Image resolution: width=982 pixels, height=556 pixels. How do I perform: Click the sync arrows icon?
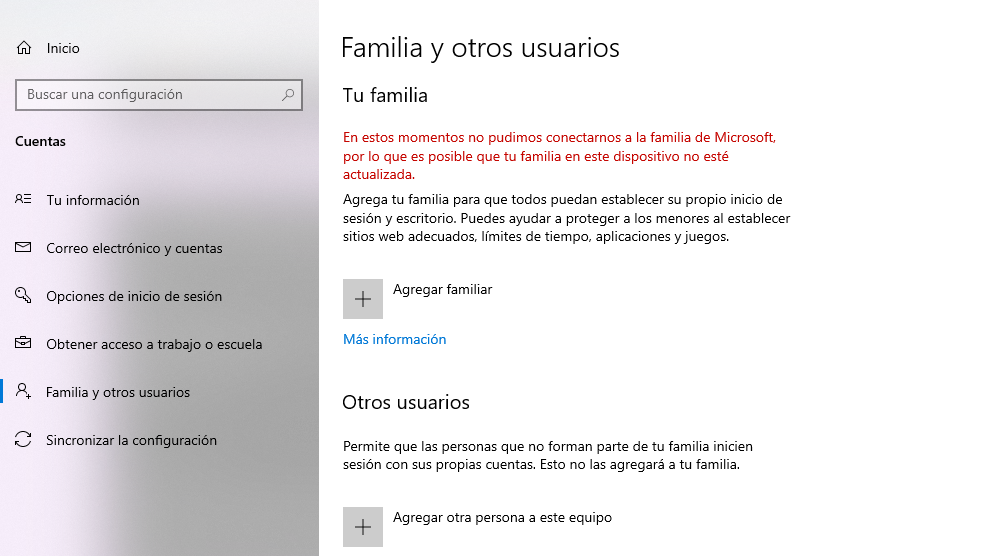(24, 440)
